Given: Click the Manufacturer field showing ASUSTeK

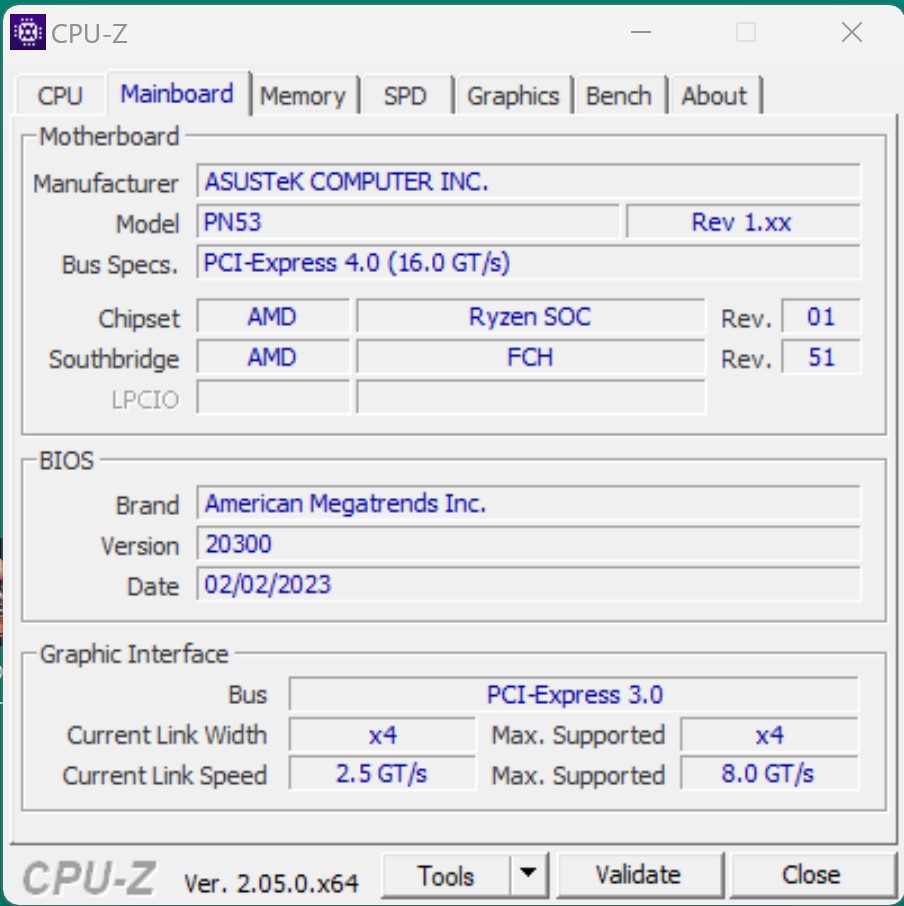Looking at the screenshot, I should pyautogui.click(x=528, y=182).
